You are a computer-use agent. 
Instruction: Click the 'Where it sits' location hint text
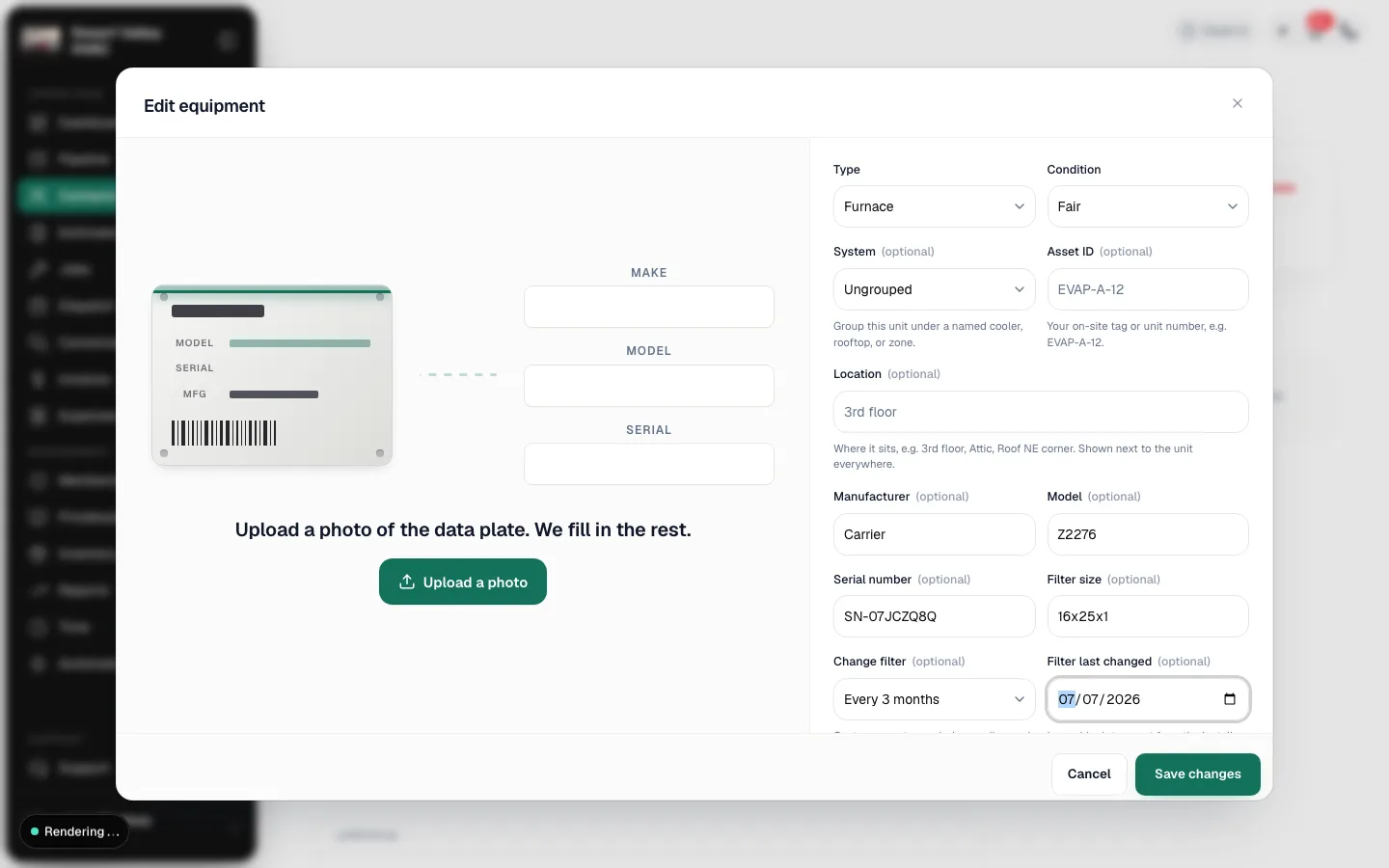pos(1013,456)
